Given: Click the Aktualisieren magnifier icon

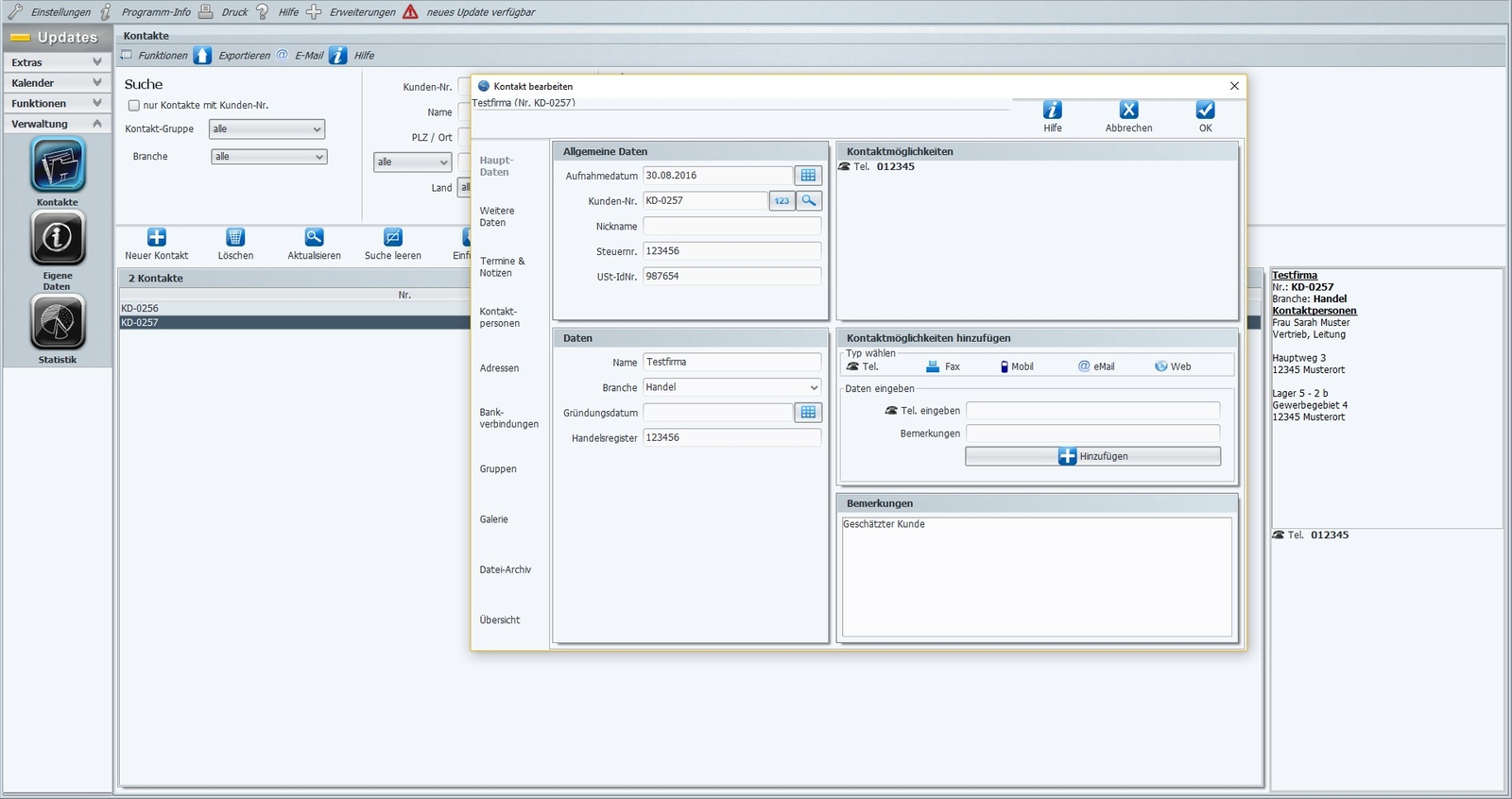Looking at the screenshot, I should coord(314,237).
